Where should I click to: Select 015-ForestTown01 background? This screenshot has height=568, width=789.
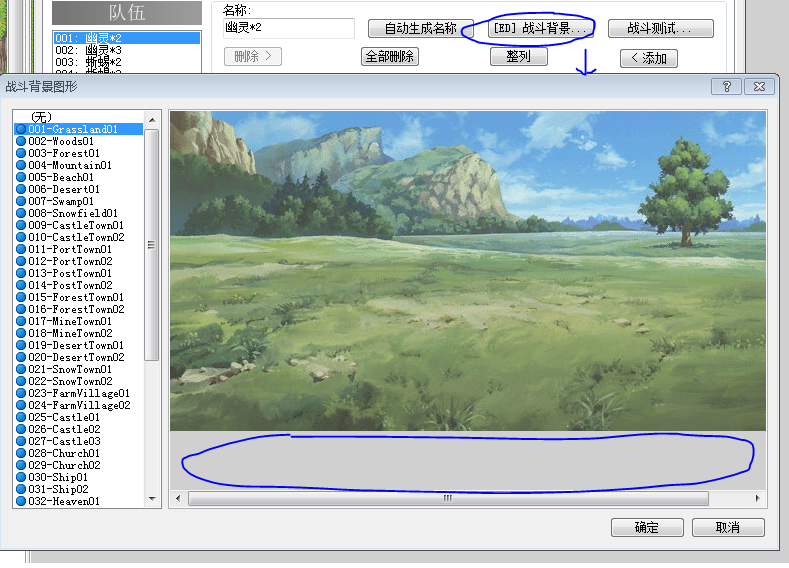78,297
